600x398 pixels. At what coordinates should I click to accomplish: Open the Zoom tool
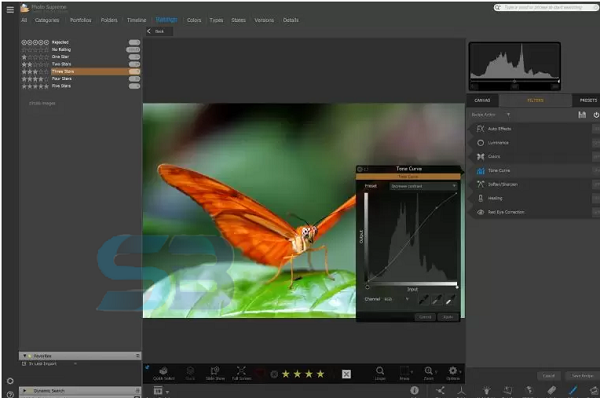pyautogui.click(x=429, y=373)
